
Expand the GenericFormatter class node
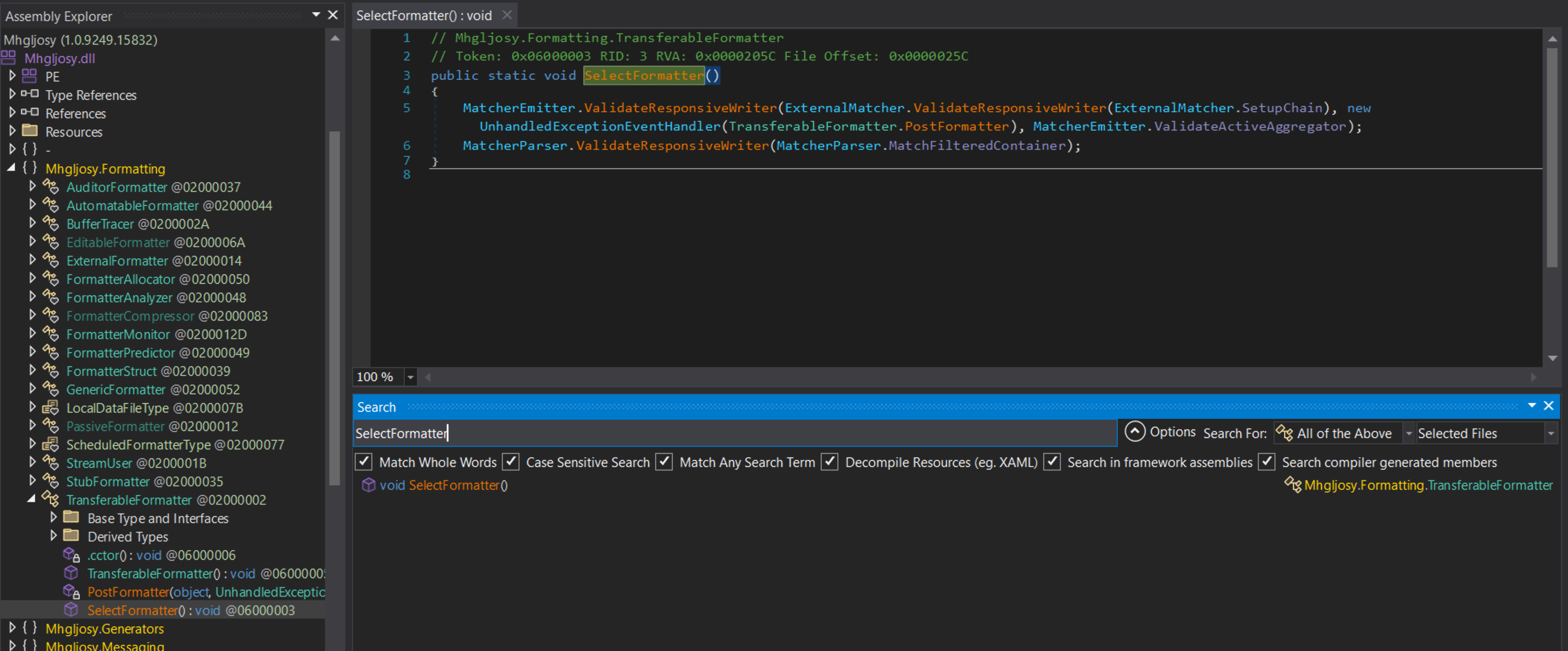click(32, 389)
